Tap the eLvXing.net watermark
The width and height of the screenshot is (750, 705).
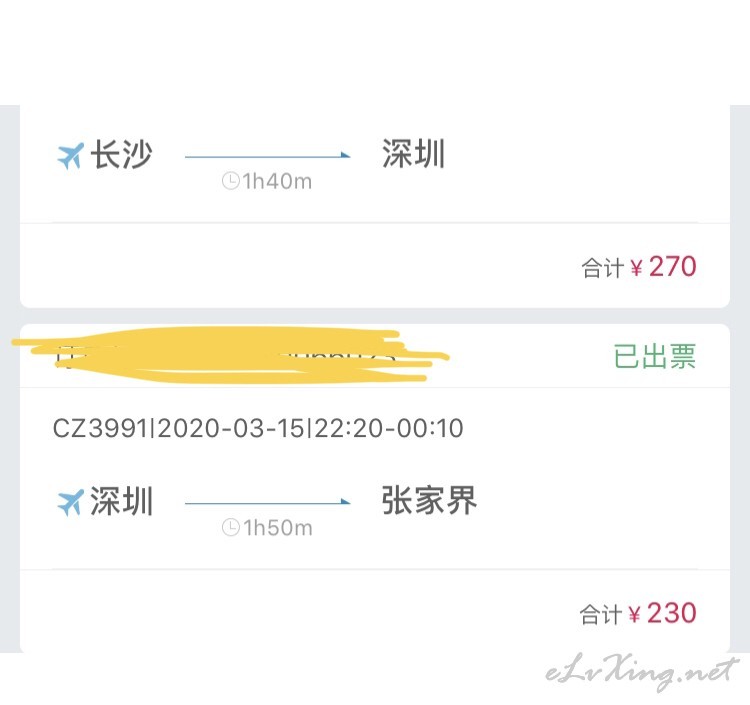tap(641, 672)
